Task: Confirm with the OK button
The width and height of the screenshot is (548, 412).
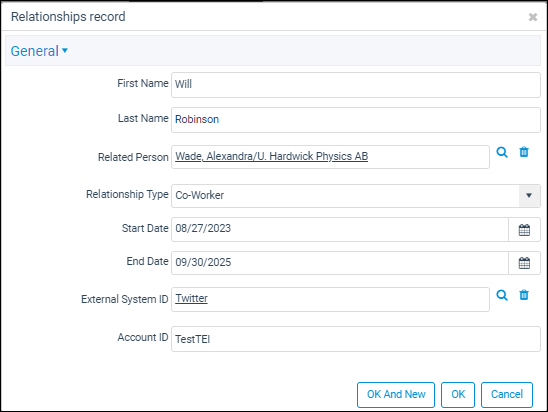Action: 458,395
